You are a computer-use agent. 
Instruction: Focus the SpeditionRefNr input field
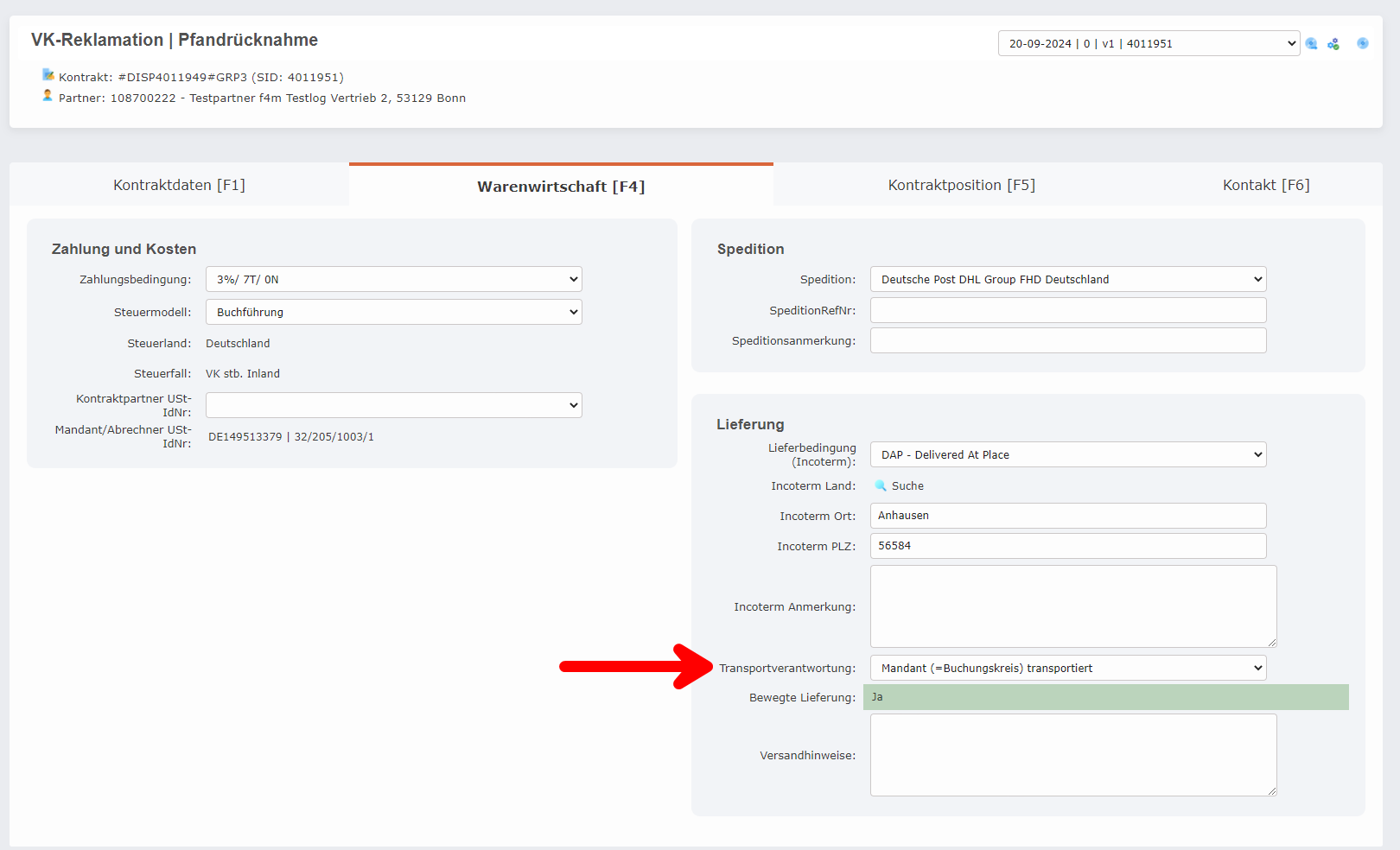click(1067, 310)
